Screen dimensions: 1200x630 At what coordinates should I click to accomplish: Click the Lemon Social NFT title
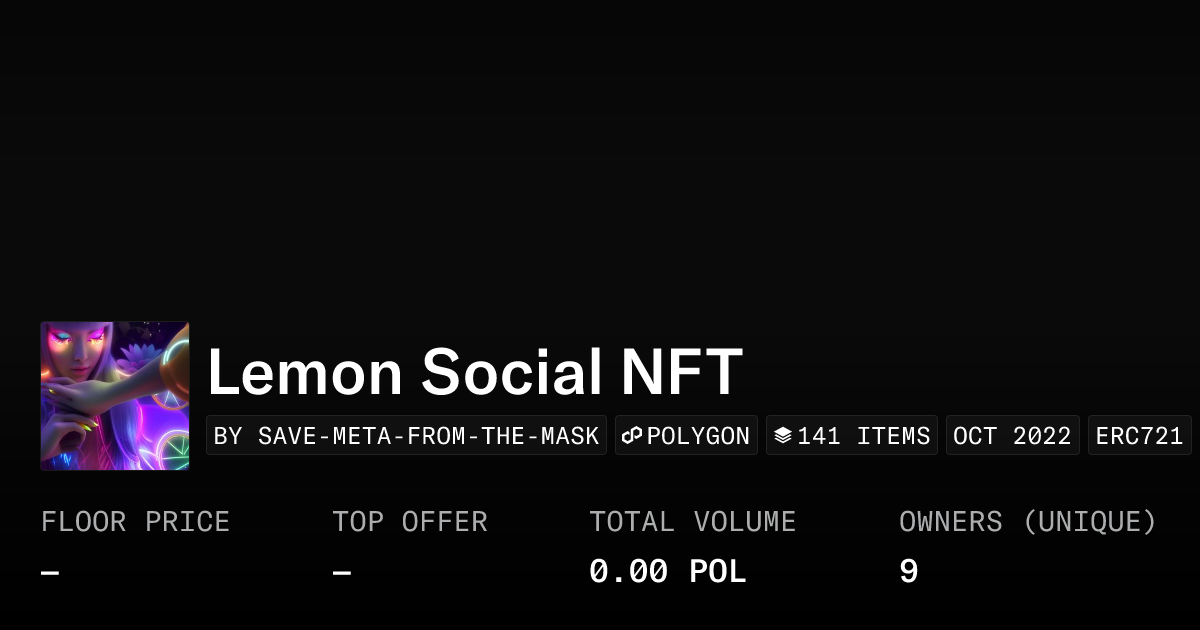[475, 372]
